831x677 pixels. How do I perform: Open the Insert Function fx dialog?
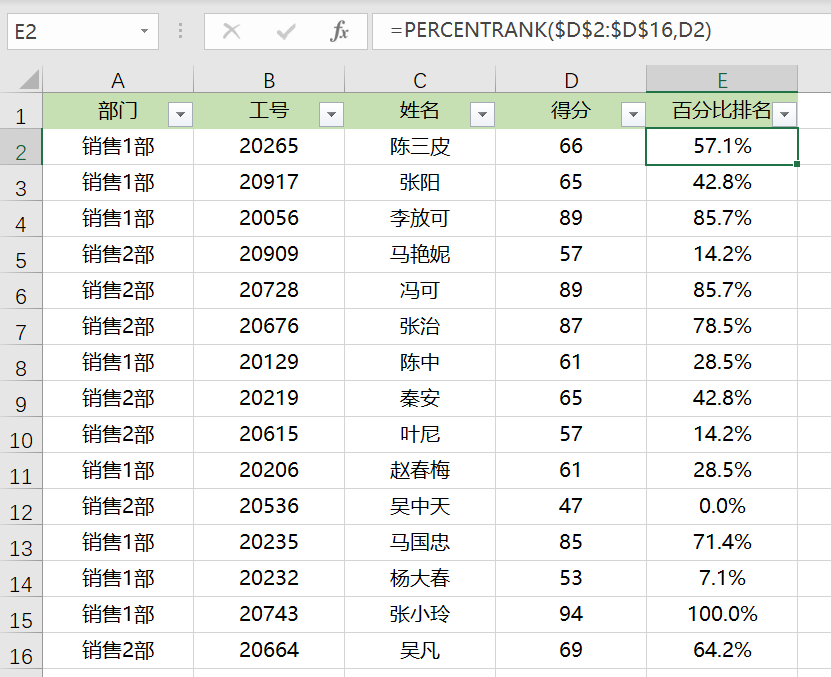coord(339,31)
